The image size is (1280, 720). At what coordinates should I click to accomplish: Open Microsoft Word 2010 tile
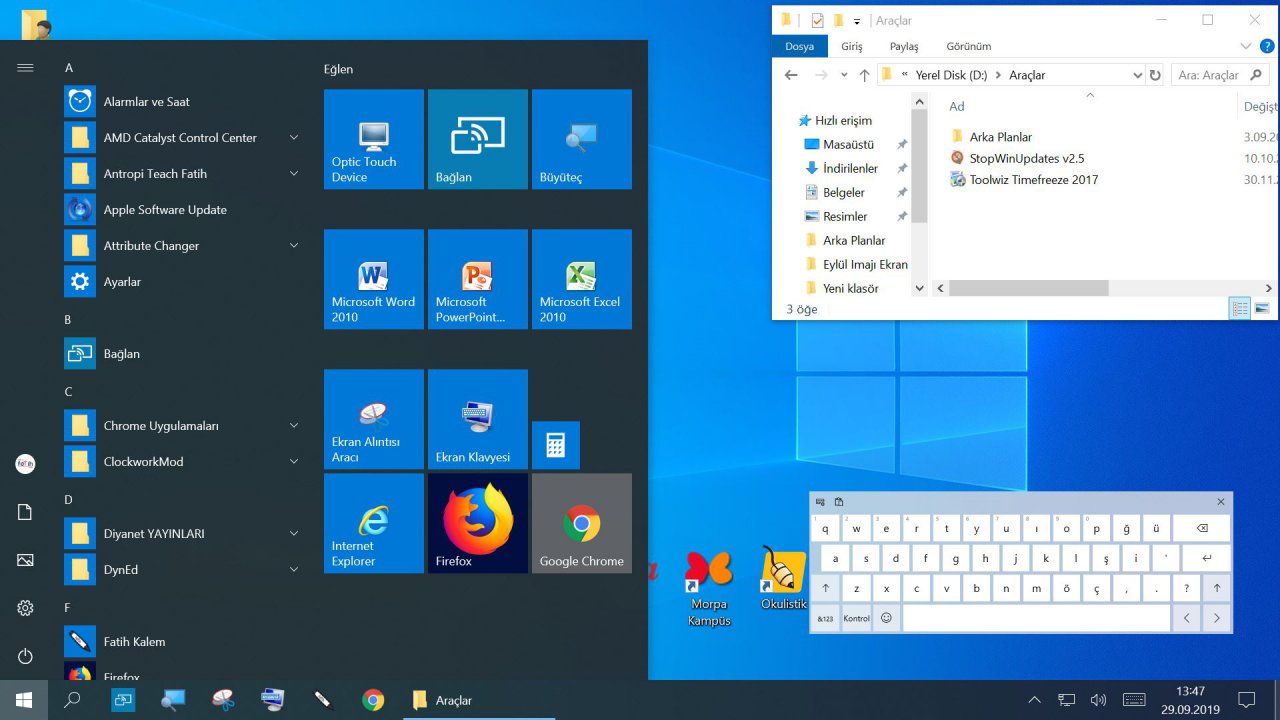tap(373, 279)
